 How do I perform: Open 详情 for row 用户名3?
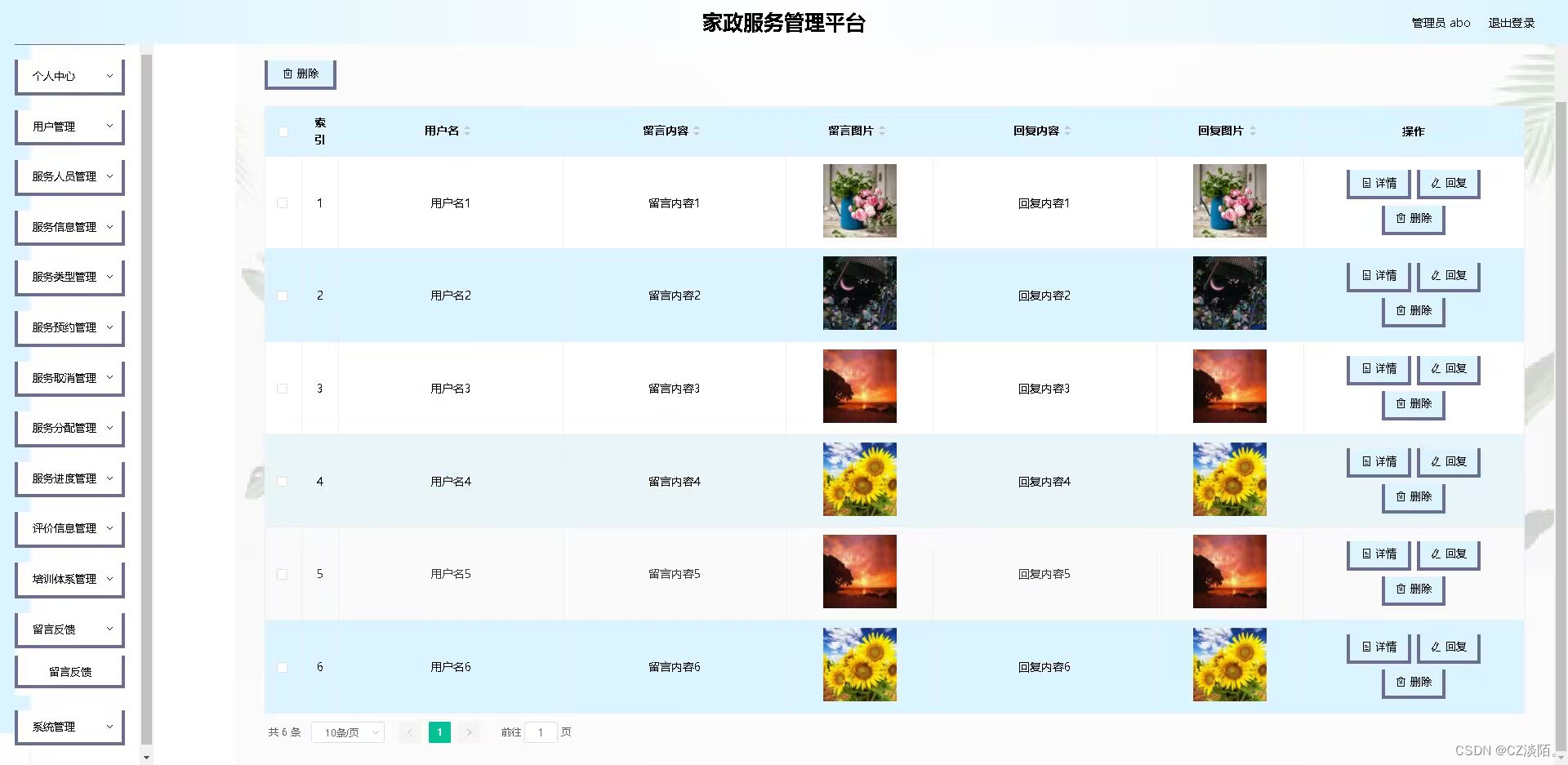(1379, 369)
